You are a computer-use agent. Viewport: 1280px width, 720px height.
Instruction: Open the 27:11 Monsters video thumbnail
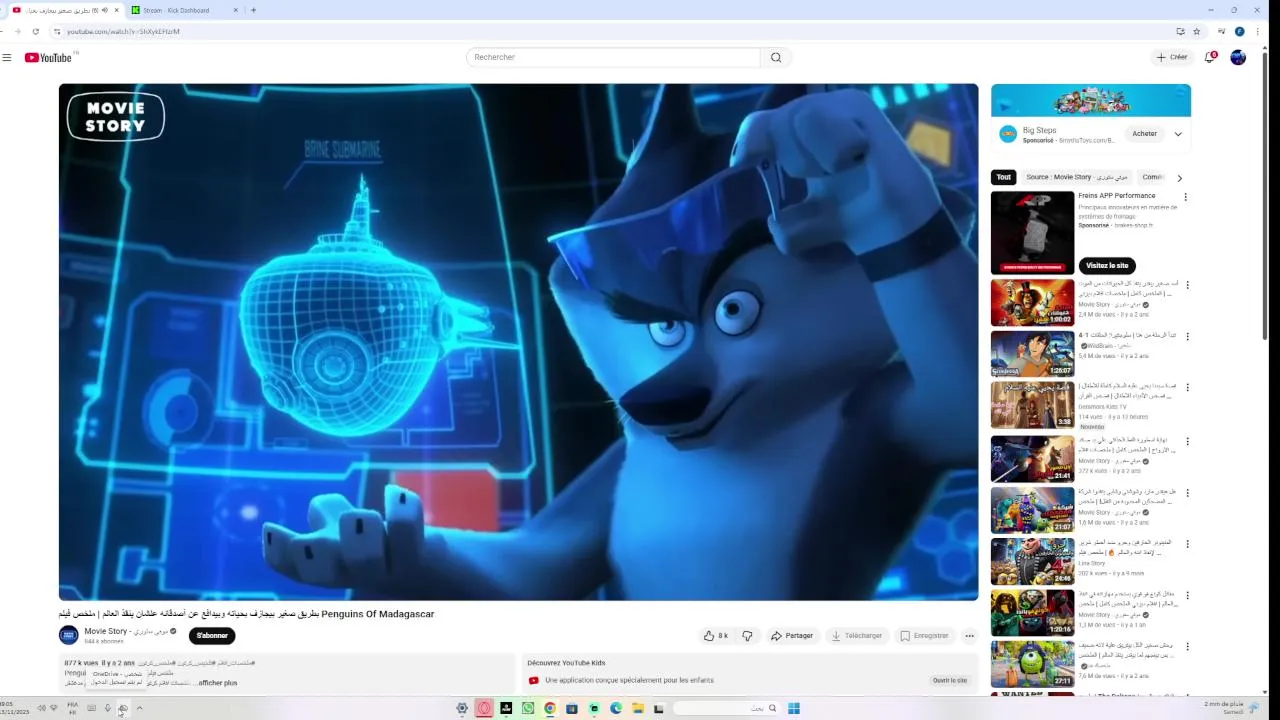(1032, 664)
